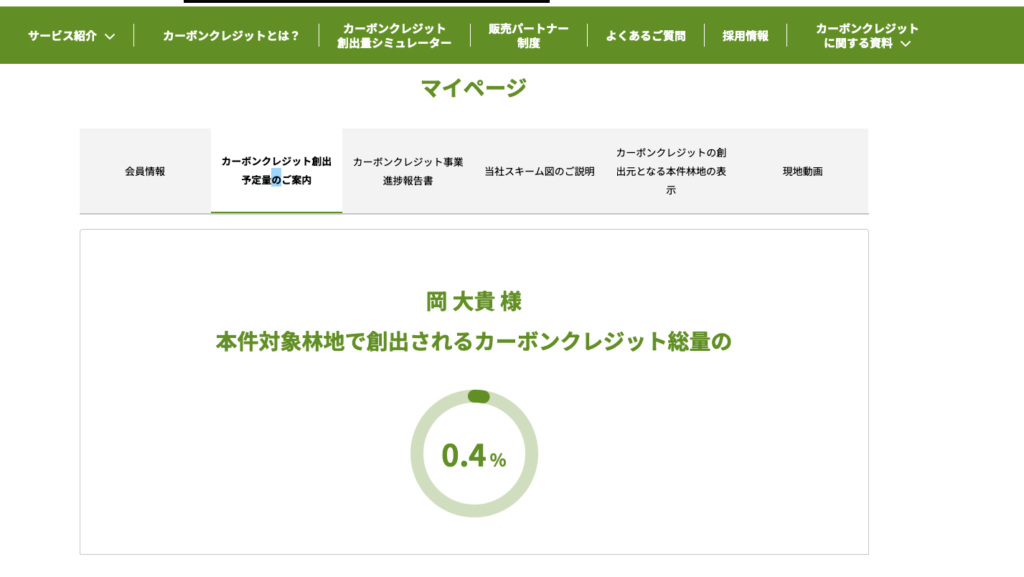Go to 販売パートナー制度 in the navigation
The height and width of the screenshot is (577, 1024).
[528, 36]
